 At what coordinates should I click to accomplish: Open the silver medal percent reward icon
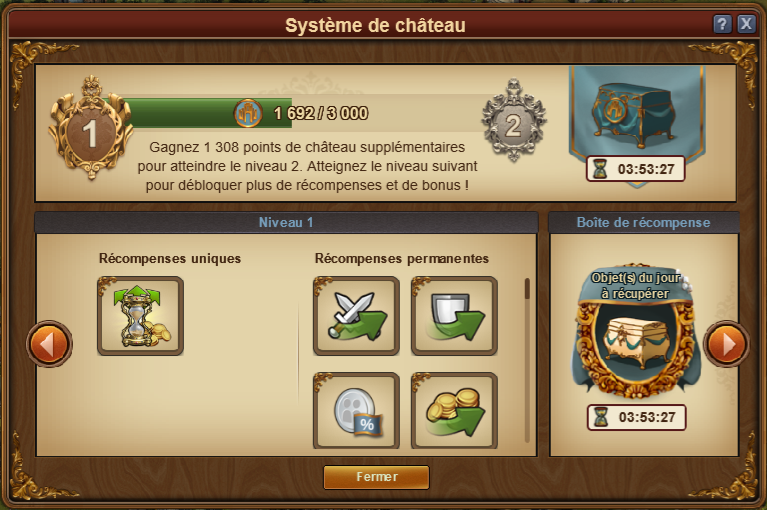click(356, 411)
